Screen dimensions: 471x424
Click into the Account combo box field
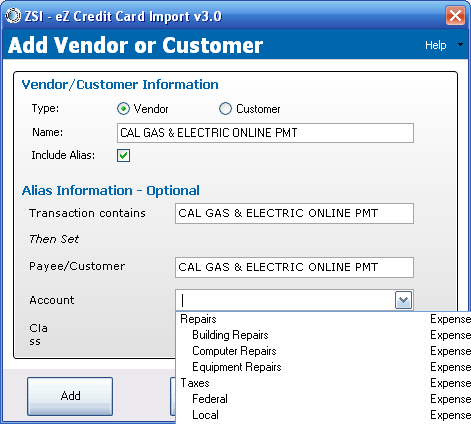pos(285,300)
